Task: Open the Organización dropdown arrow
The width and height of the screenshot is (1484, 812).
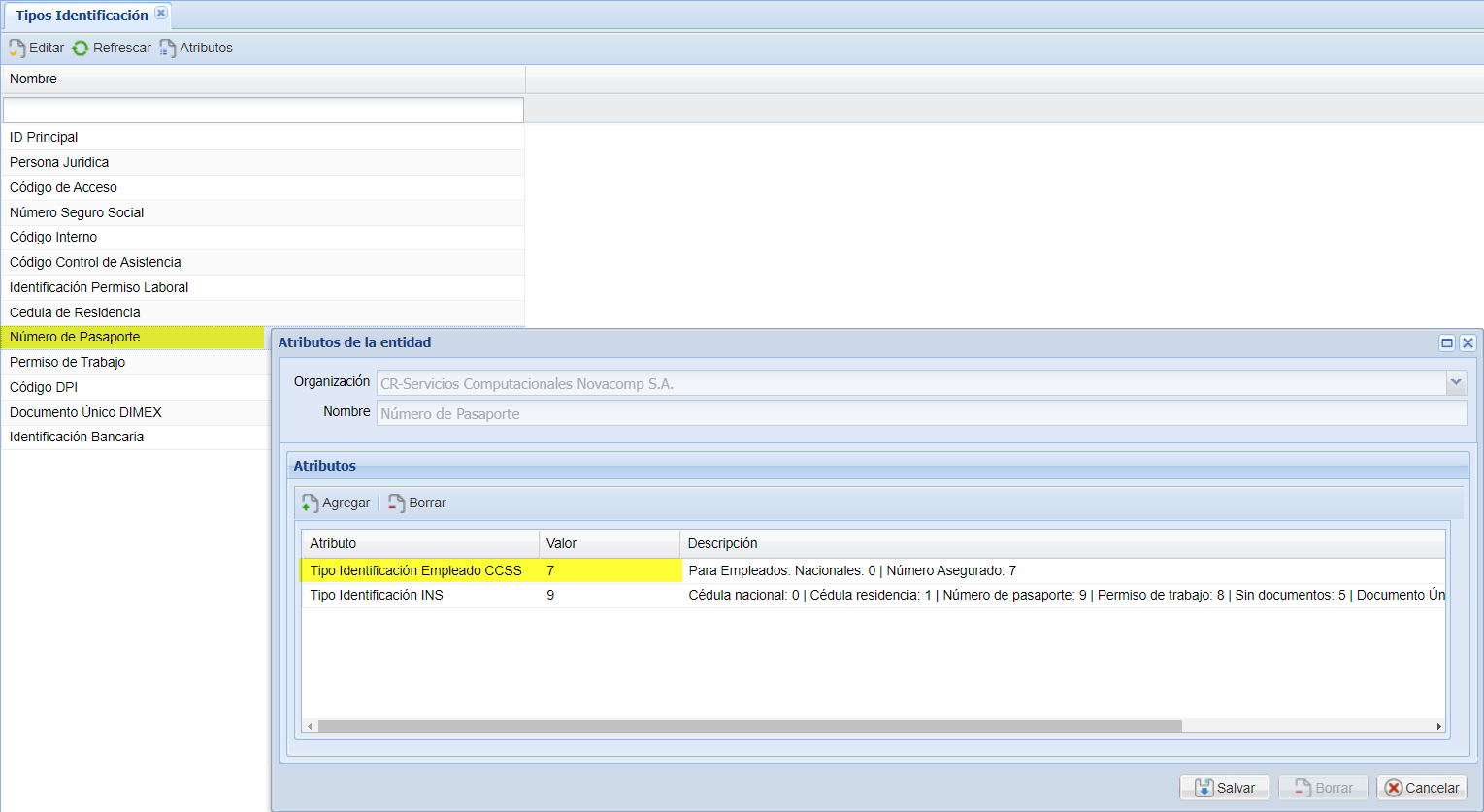Action: 1456,383
